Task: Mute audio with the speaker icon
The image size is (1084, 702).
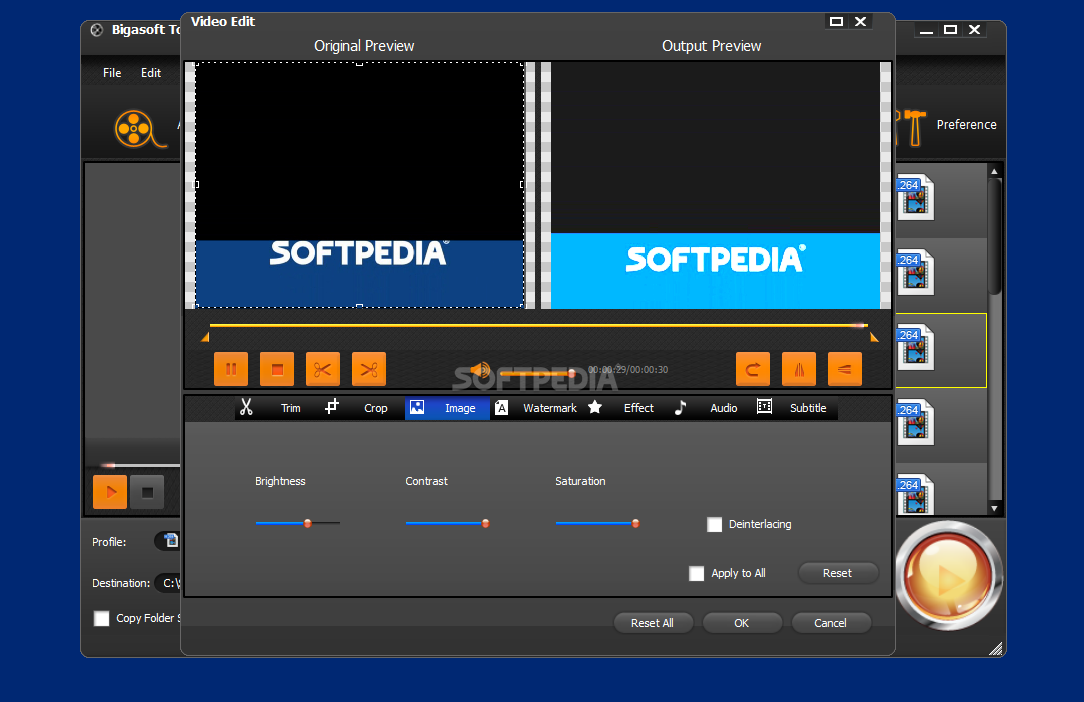Action: click(480, 370)
